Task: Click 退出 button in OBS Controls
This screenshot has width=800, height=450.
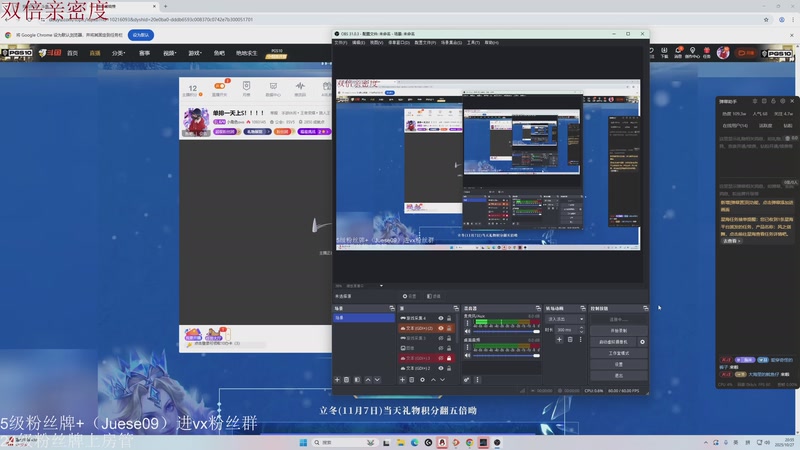Action: point(619,376)
